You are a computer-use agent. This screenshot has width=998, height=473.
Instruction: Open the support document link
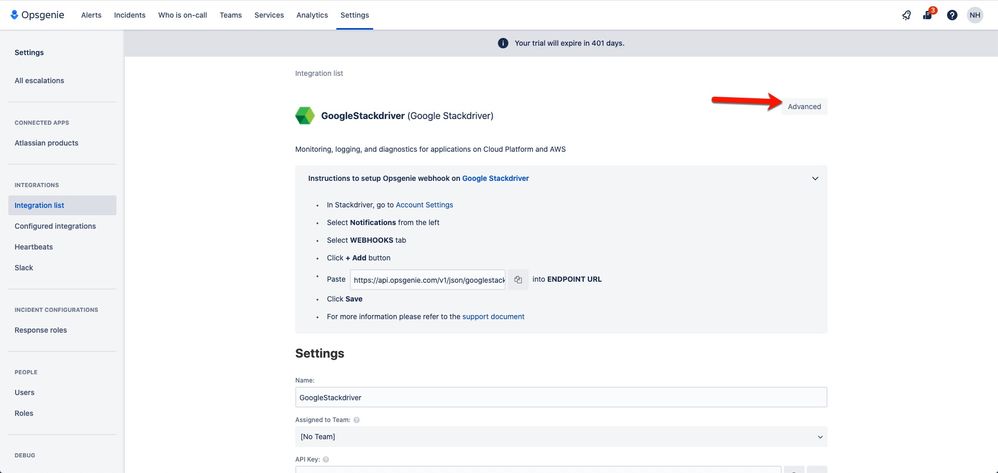click(493, 316)
